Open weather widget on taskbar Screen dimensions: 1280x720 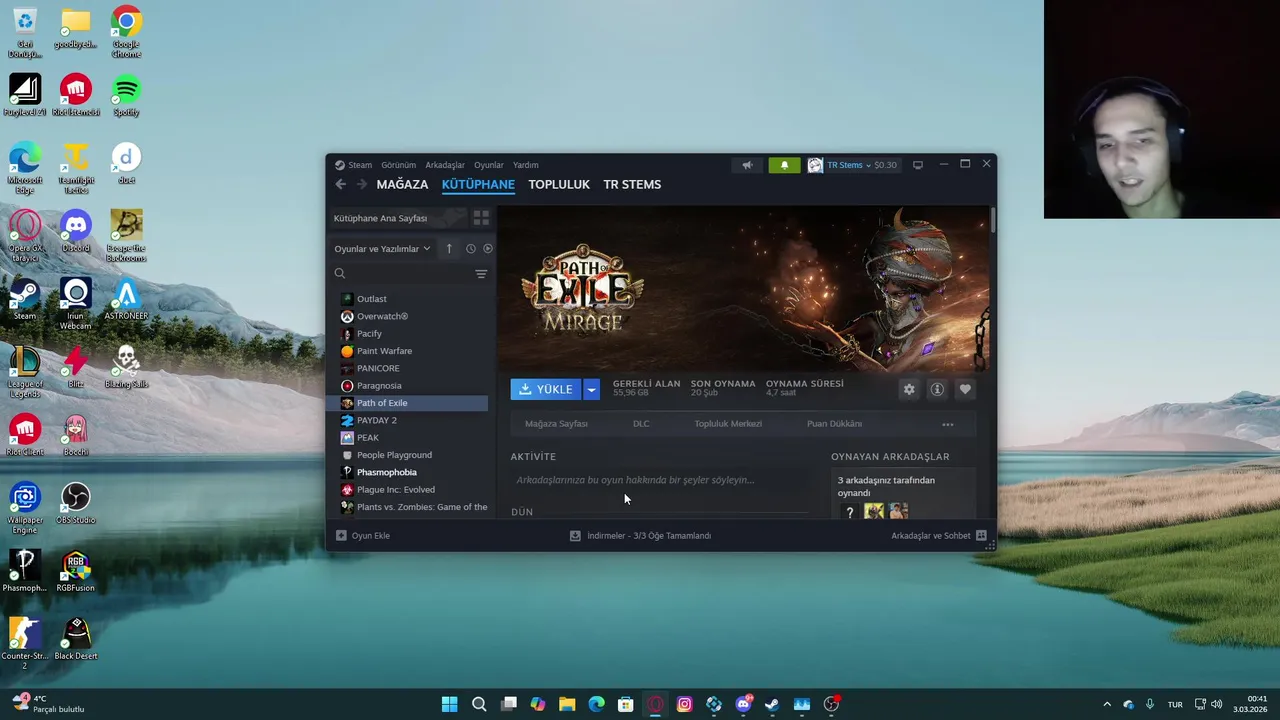pos(48,704)
